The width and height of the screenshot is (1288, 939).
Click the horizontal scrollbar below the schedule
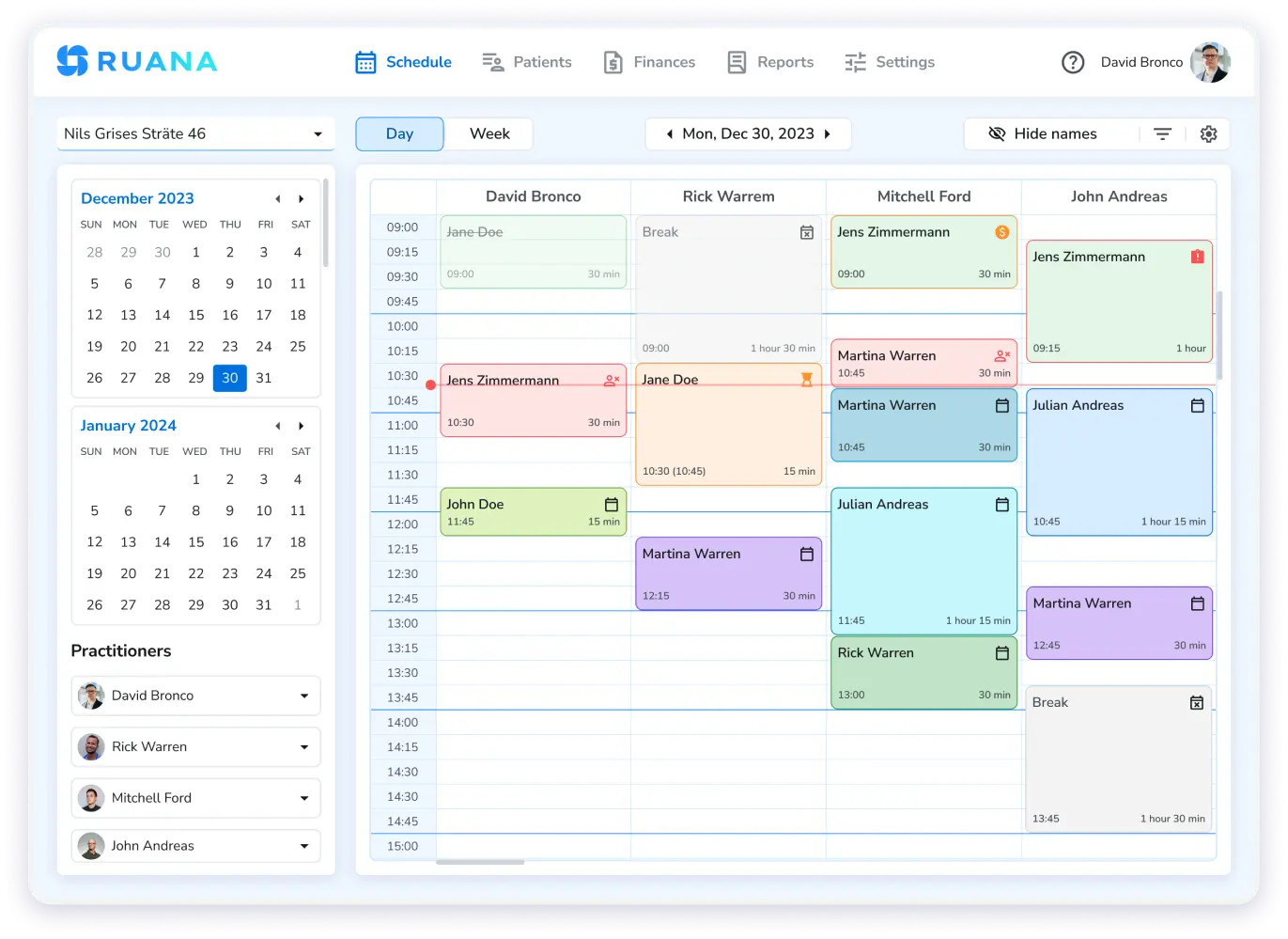click(x=480, y=861)
